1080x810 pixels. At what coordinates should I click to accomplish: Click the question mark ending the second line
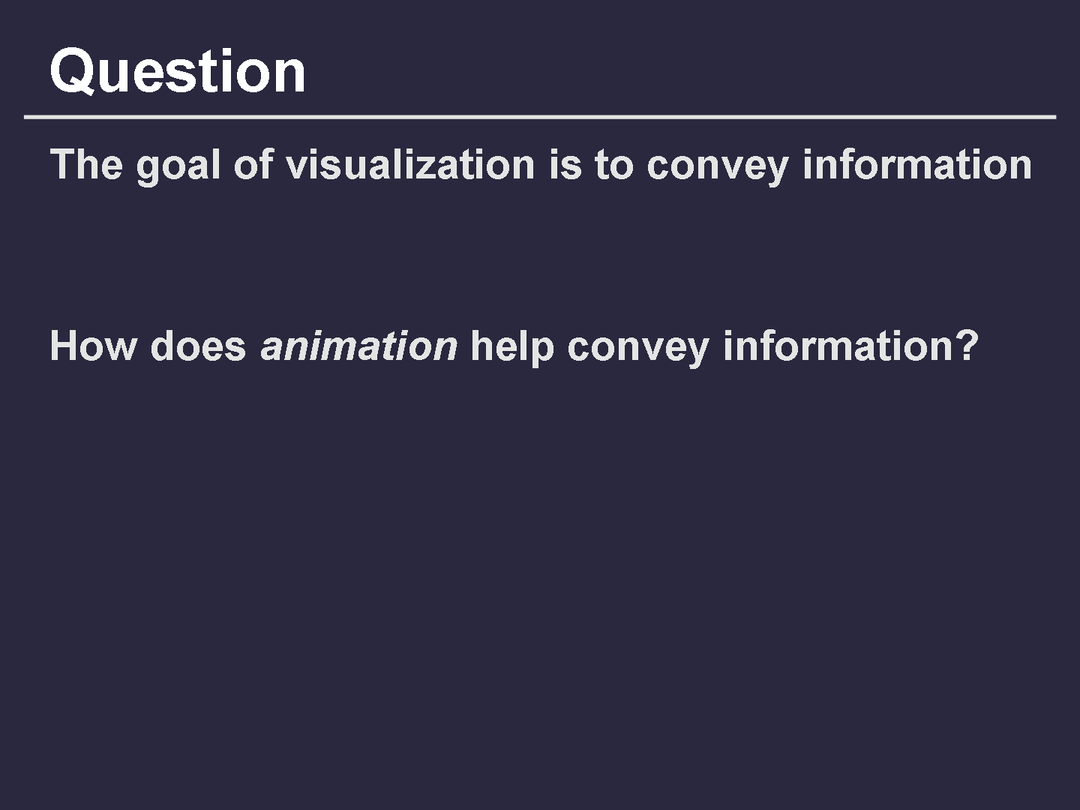click(x=965, y=346)
